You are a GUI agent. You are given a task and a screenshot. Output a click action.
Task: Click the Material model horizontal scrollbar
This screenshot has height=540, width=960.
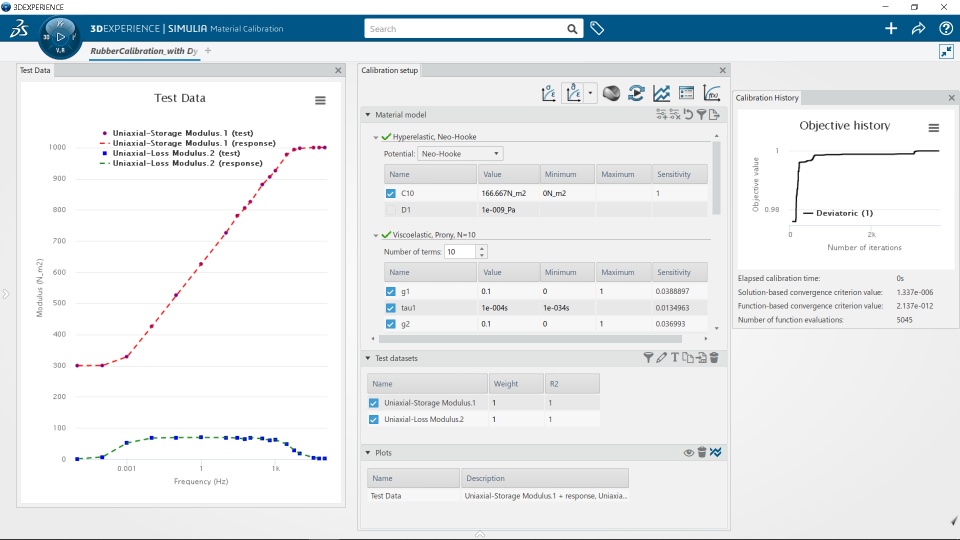530,339
